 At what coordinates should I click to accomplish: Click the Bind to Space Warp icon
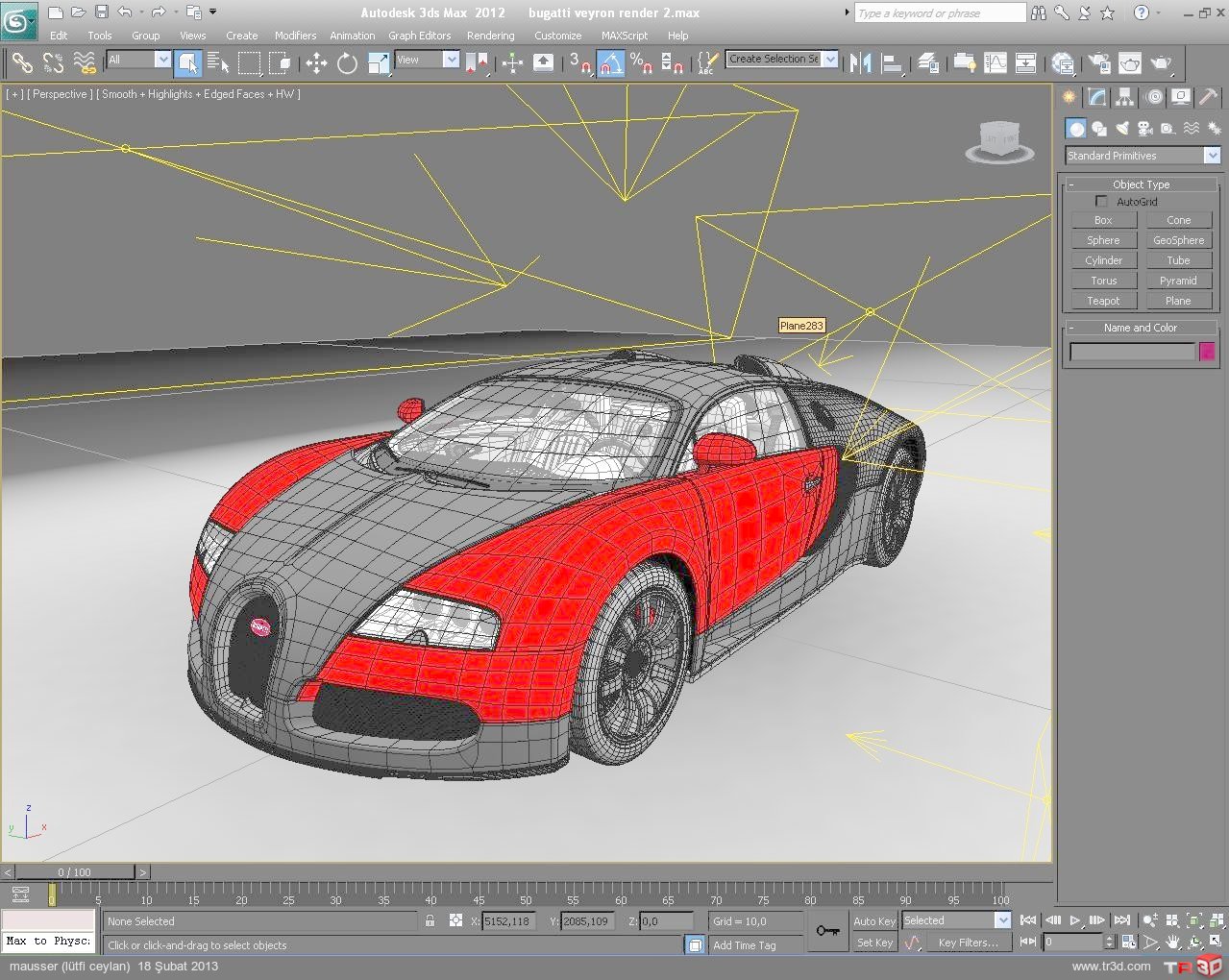(85, 63)
